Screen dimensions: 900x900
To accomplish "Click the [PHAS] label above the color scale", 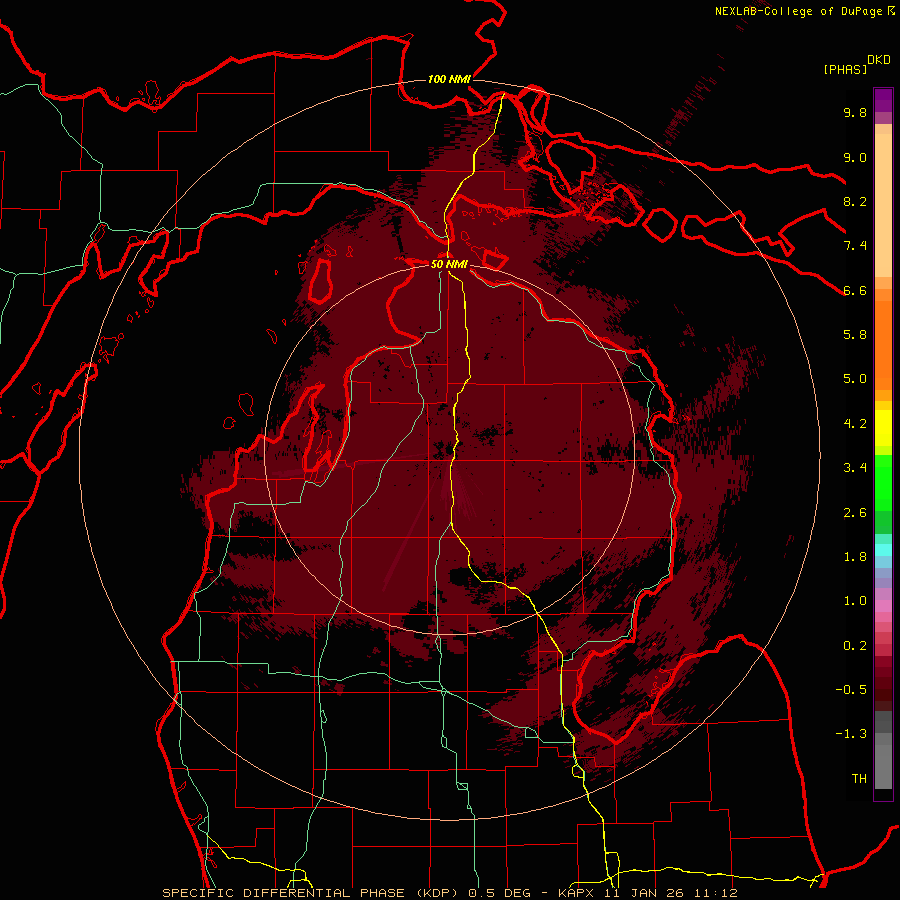I will [845, 69].
